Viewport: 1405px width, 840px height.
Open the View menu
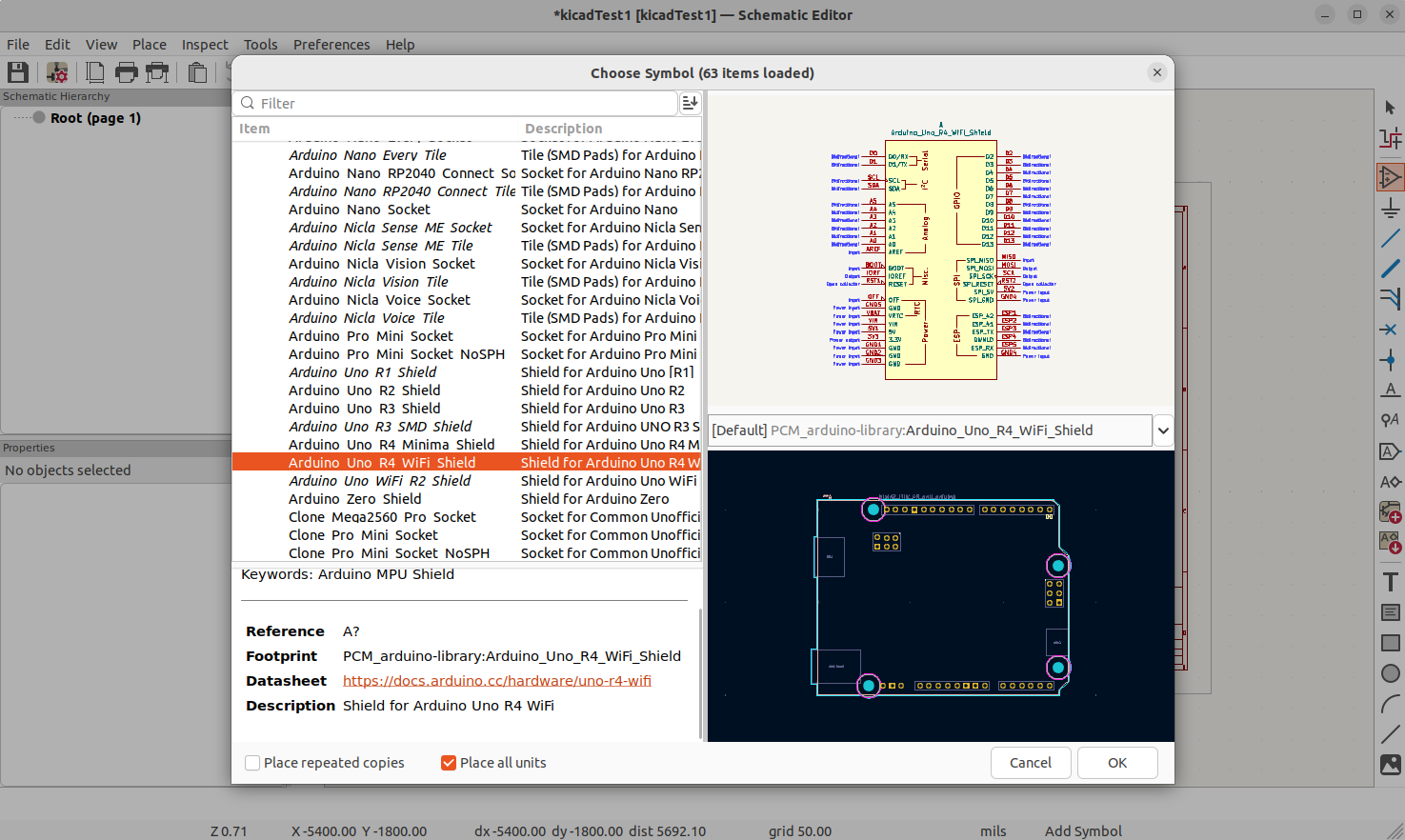tap(101, 45)
